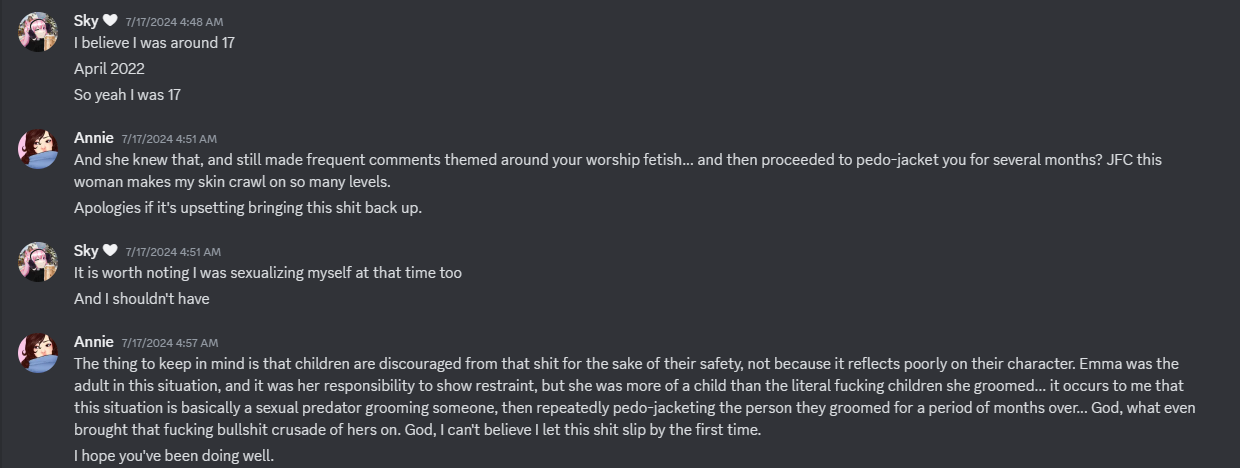Screen dimensions: 1240x468
Task: Open the Annie username on the 4:51 AM message
Action: pyautogui.click(x=94, y=138)
